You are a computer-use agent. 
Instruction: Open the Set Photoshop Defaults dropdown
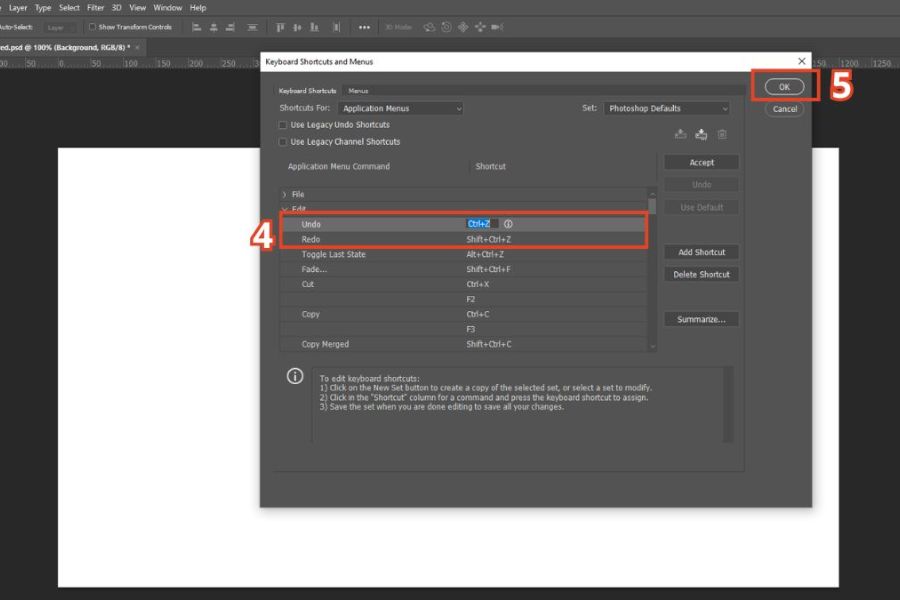point(666,108)
